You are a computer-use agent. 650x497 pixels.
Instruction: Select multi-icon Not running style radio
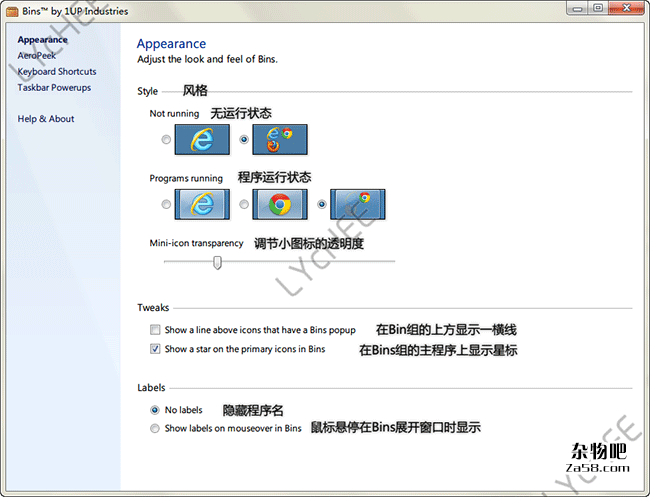[x=244, y=140]
